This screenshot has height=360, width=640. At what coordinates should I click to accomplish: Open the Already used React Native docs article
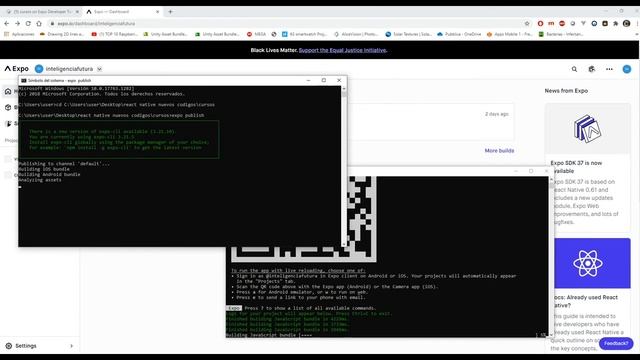tap(584, 301)
